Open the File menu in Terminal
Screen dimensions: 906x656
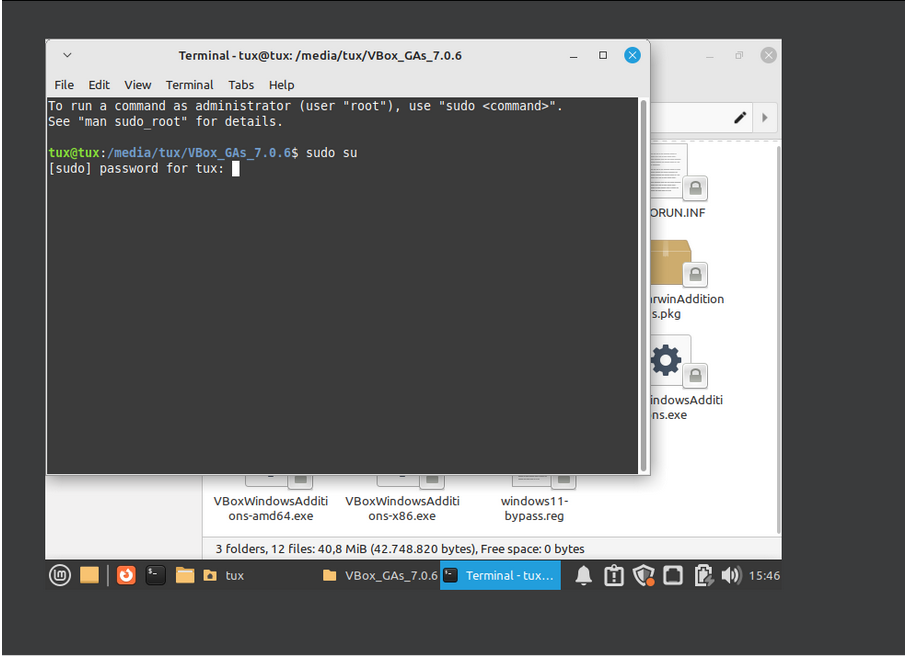[x=64, y=85]
